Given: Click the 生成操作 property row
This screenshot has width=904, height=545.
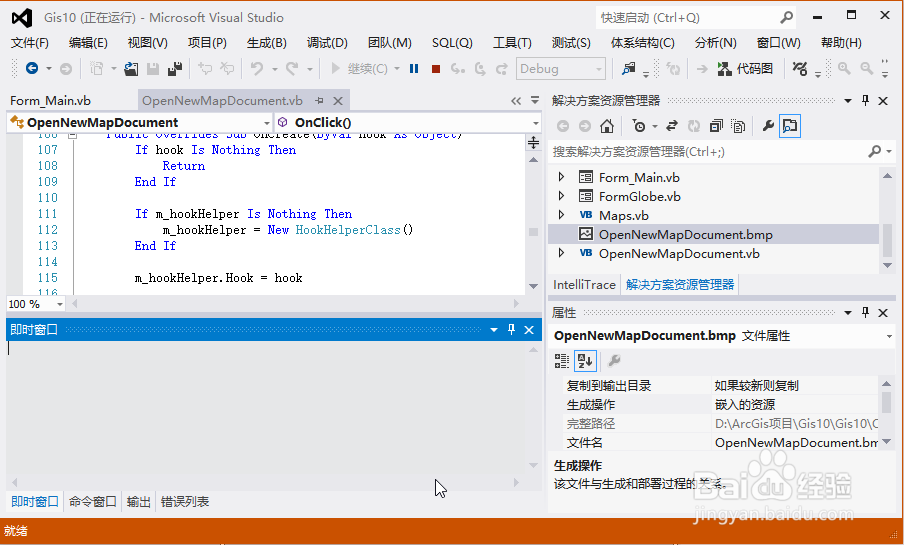Looking at the screenshot, I should [x=721, y=404].
